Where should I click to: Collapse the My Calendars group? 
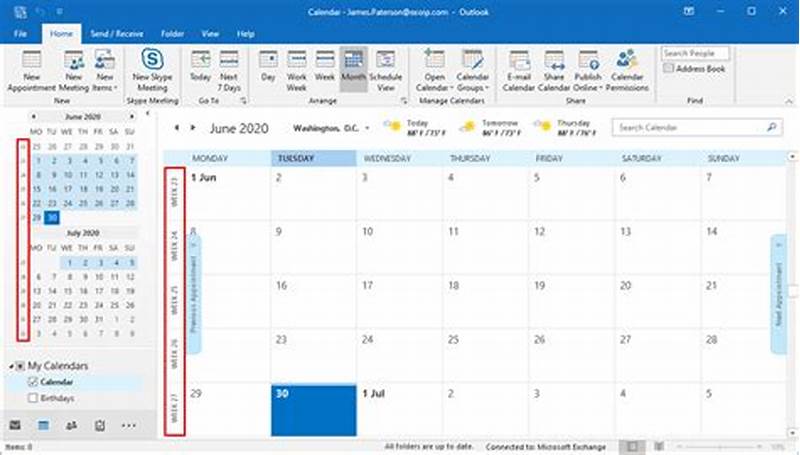pyautogui.click(x=11, y=366)
